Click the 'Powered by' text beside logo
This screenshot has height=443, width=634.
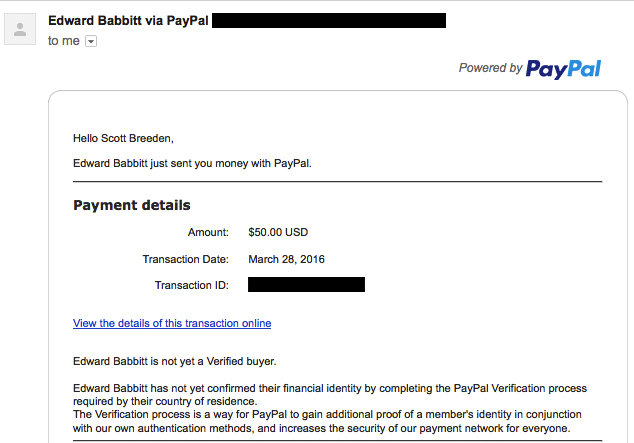(490, 68)
